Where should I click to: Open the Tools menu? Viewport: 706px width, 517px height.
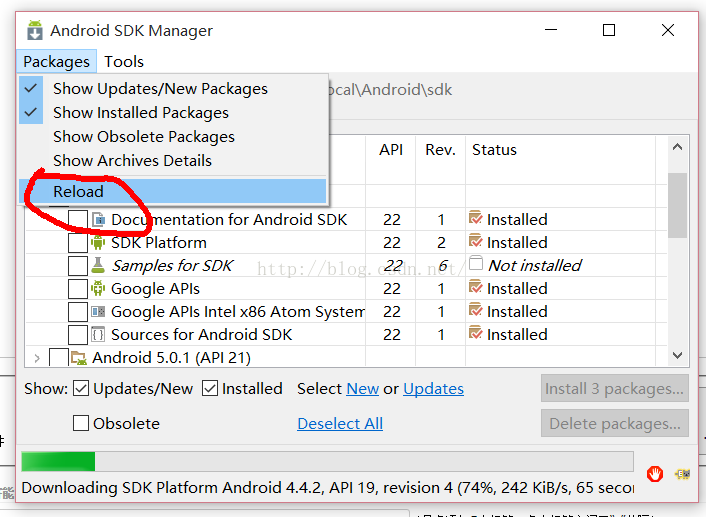[x=124, y=62]
